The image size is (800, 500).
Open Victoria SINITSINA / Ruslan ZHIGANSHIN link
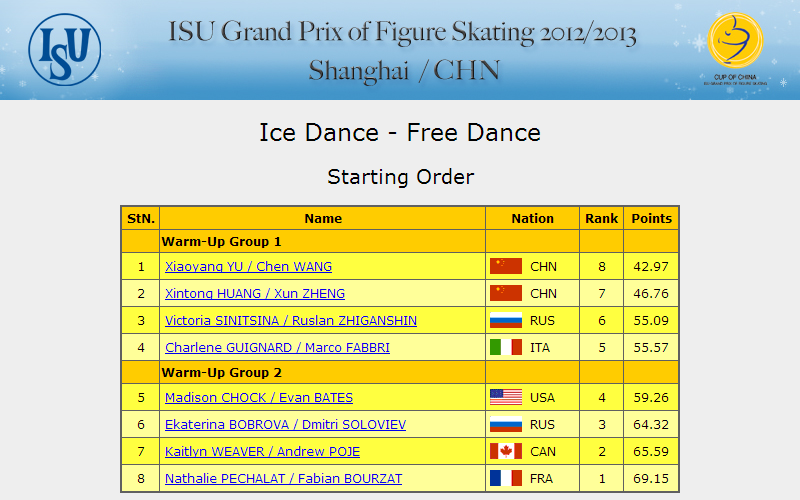coord(291,321)
